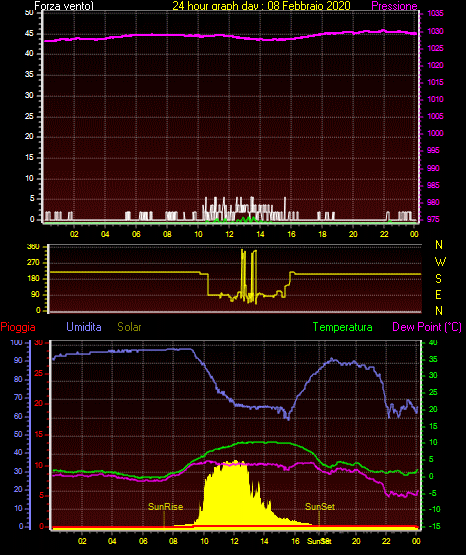Click the W wind direction label
466x555 pixels.
(440, 262)
